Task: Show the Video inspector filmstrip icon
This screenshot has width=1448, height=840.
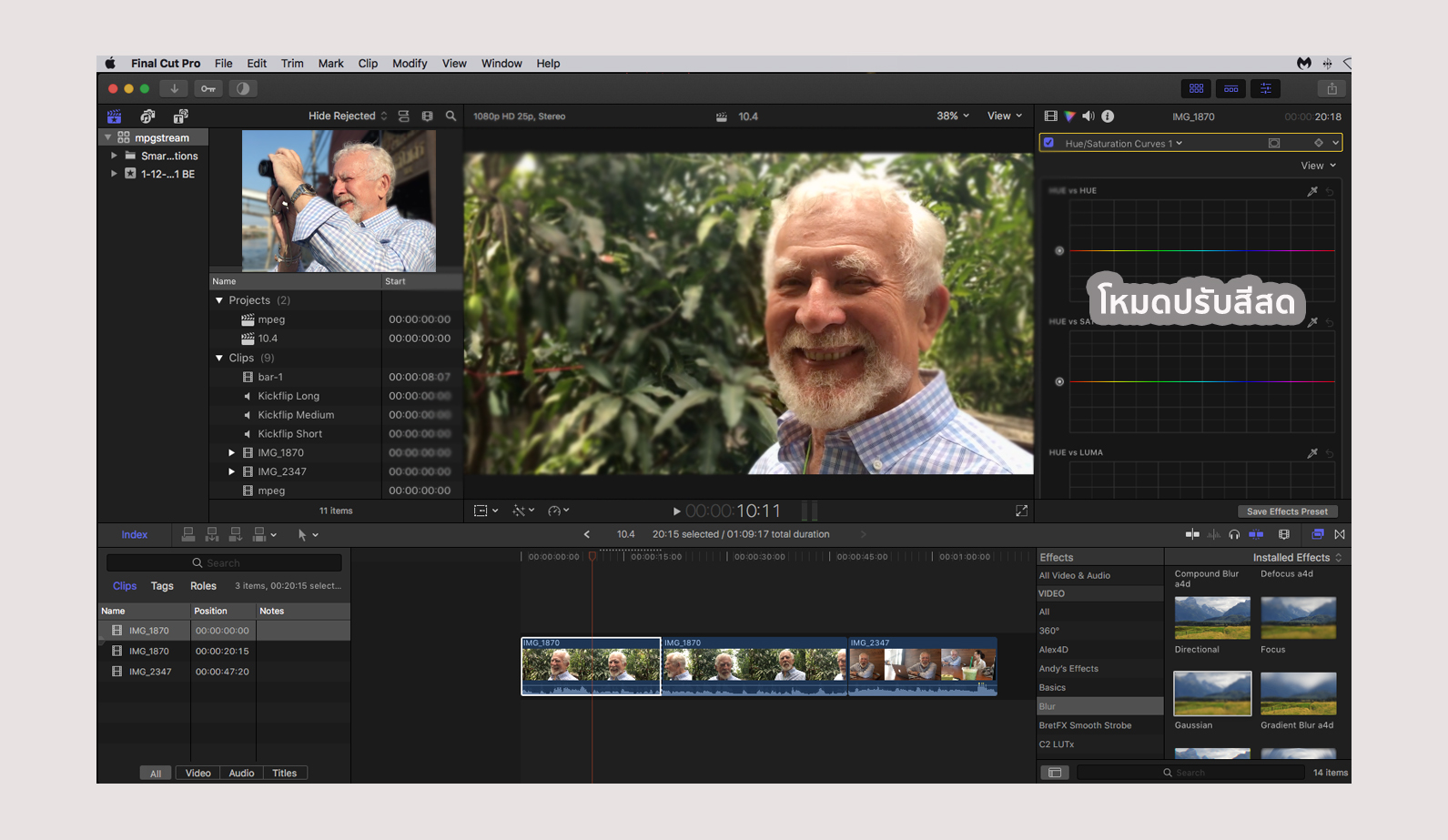Action: pyautogui.click(x=1051, y=116)
